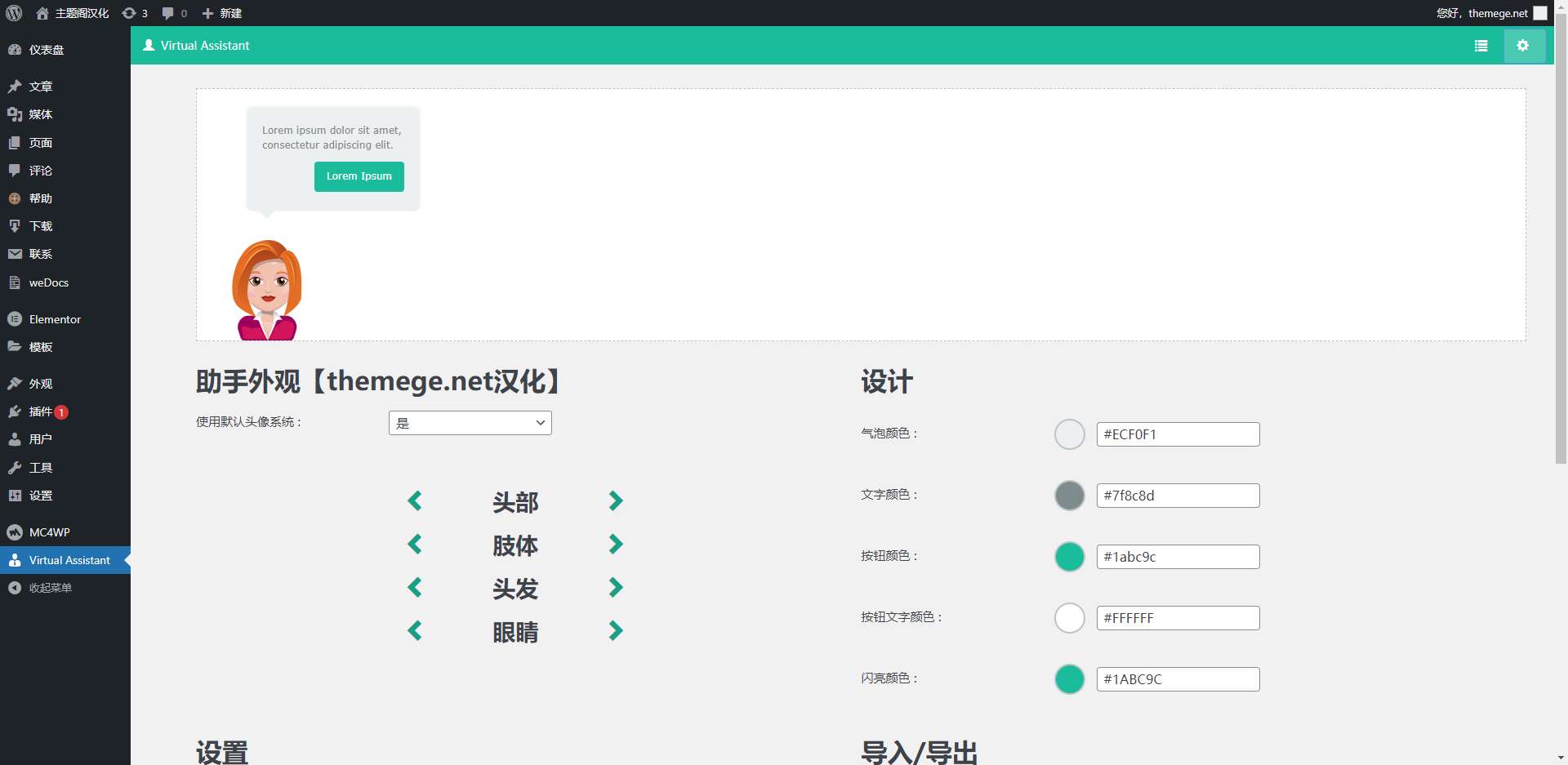Click the 闪亮颜色 color swatch
1568x765 pixels.
(x=1070, y=679)
